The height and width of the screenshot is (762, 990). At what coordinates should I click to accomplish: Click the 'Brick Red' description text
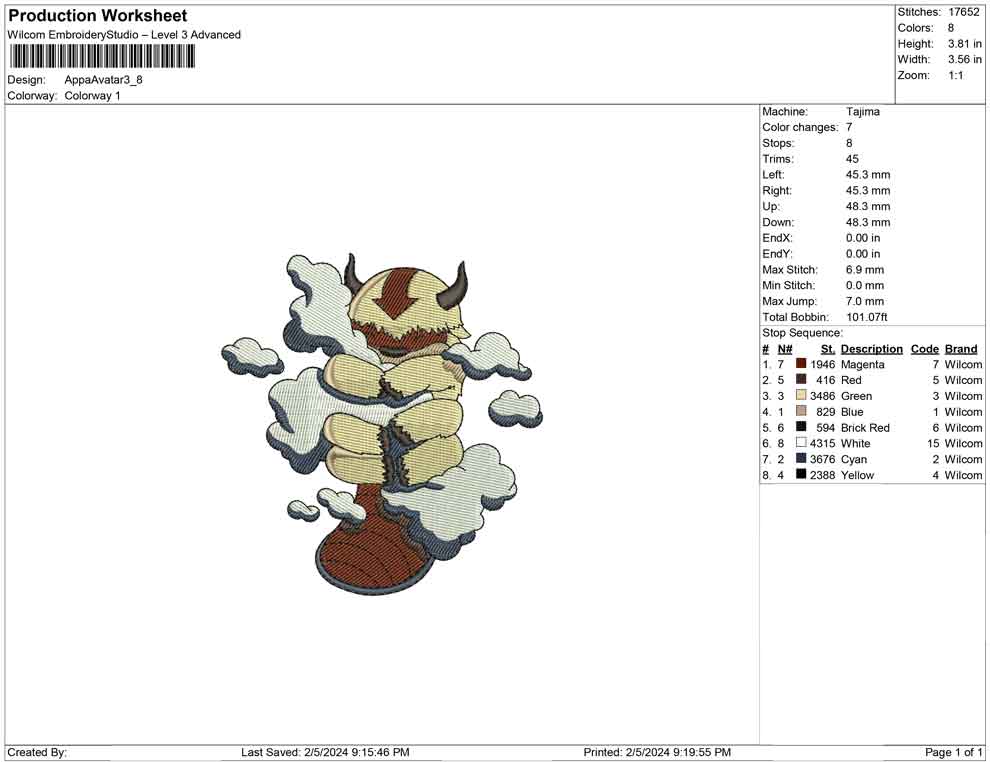point(865,427)
